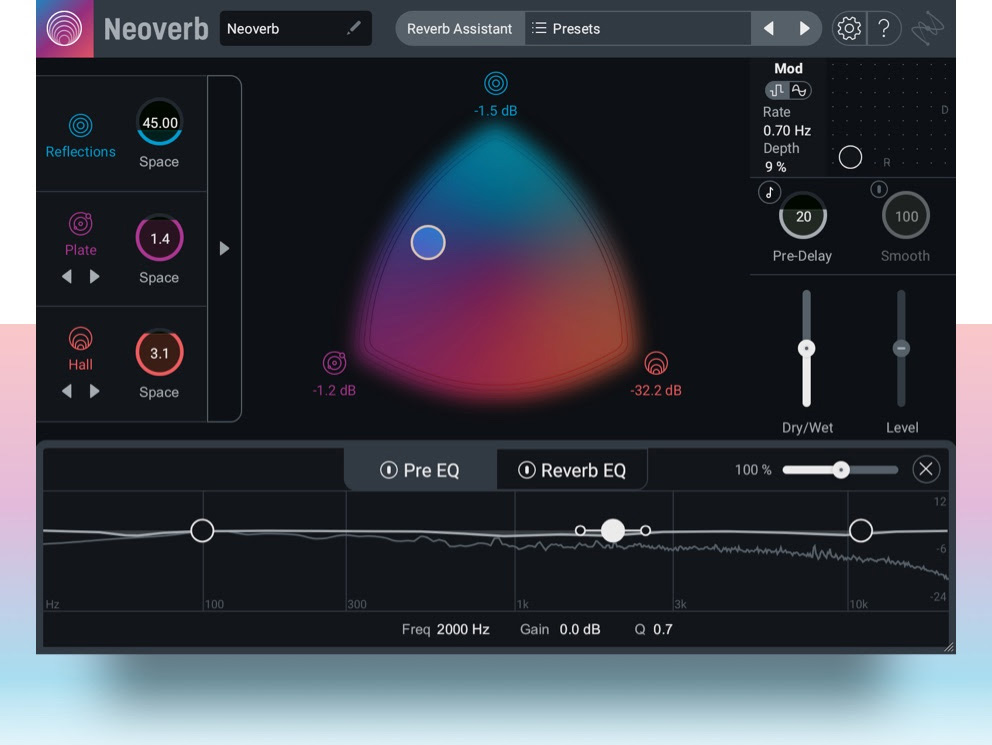992x745 pixels.
Task: Toggle the Smooth power button
Action: (x=879, y=188)
